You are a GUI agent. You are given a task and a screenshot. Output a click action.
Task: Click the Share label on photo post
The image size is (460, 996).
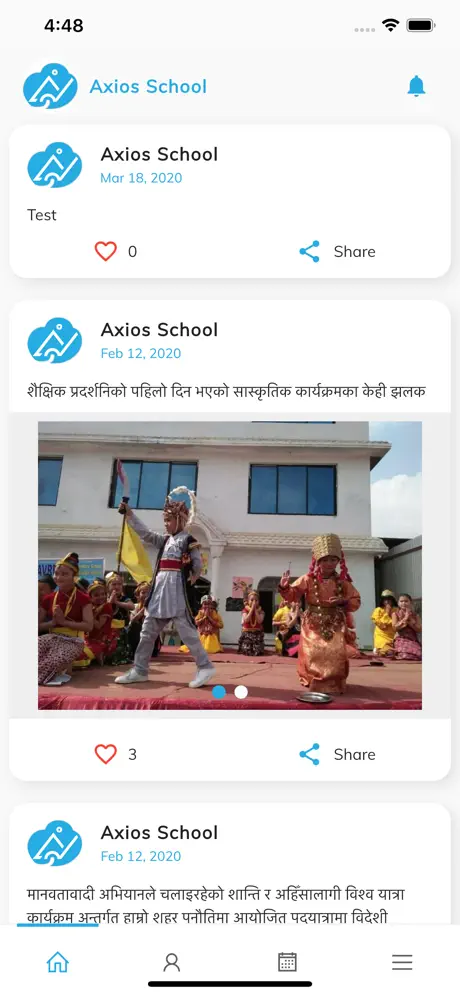pos(355,754)
